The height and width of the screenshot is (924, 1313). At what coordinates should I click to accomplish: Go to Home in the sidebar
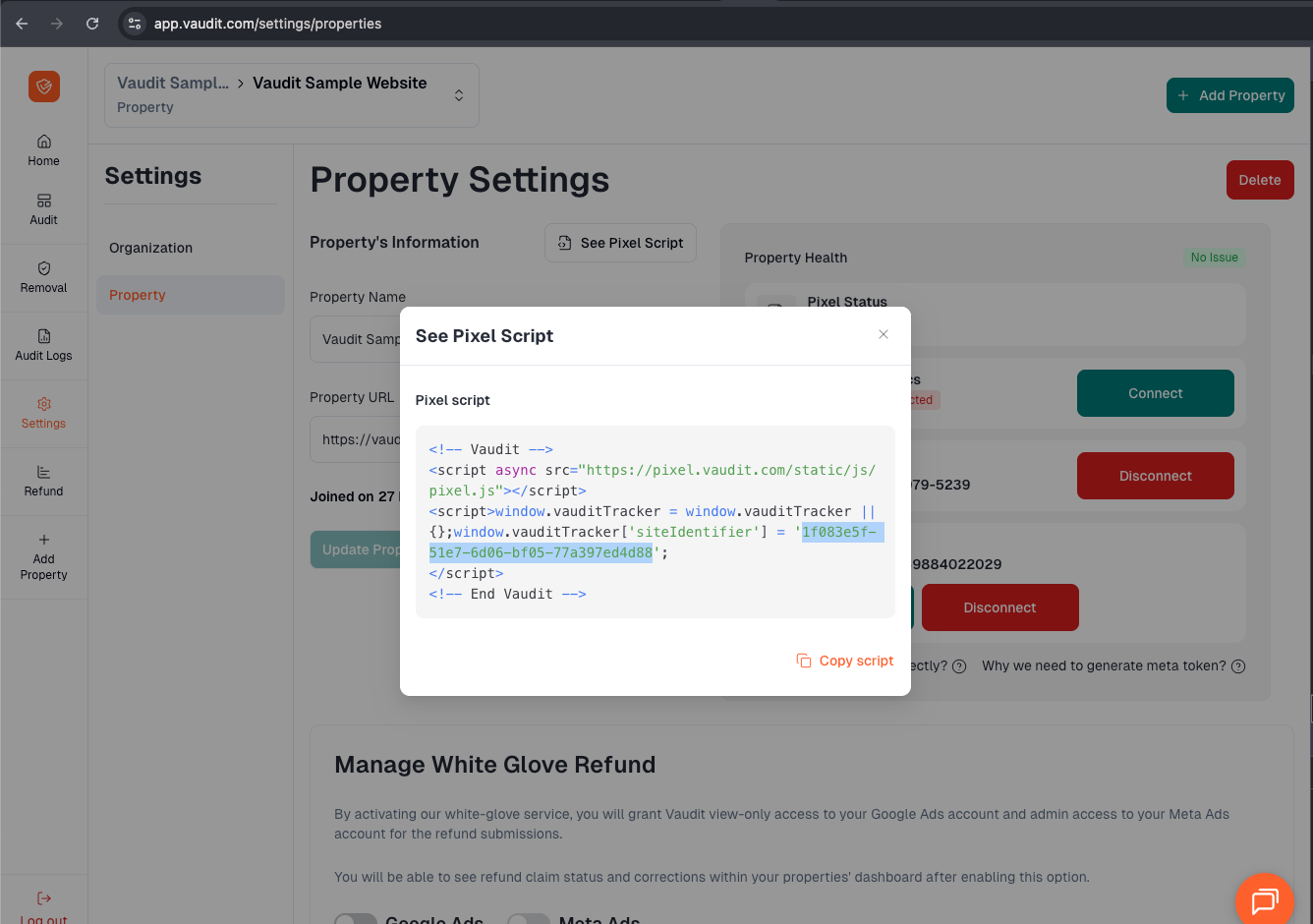[x=44, y=150]
